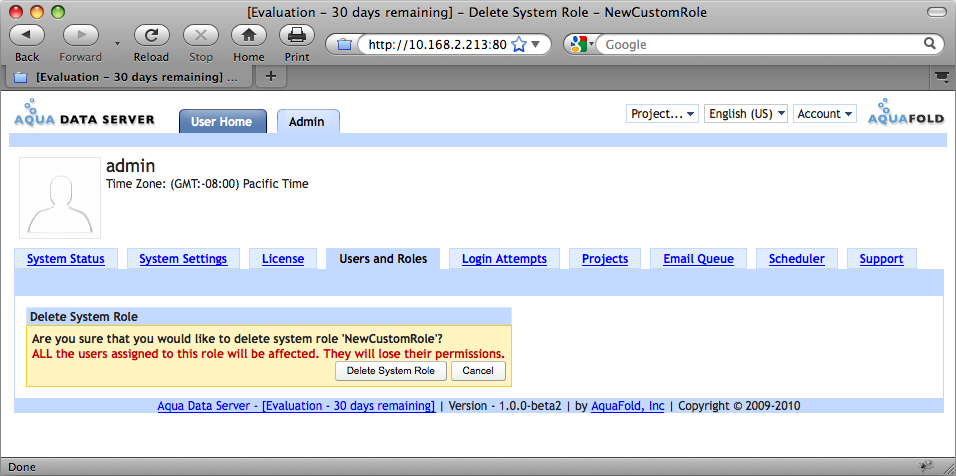Click the Time Zone Pacific Time text
This screenshot has height=476, width=956.
click(207, 183)
